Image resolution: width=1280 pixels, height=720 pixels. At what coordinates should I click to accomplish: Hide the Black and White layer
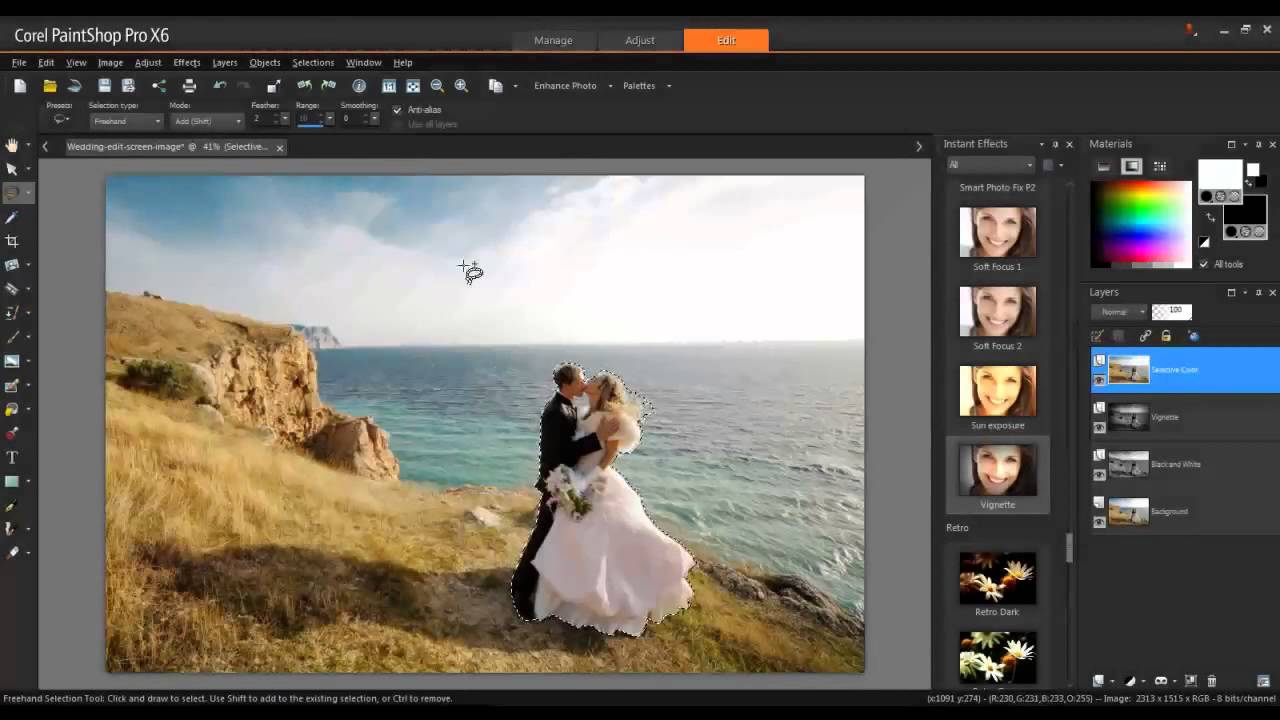[x=1099, y=474]
